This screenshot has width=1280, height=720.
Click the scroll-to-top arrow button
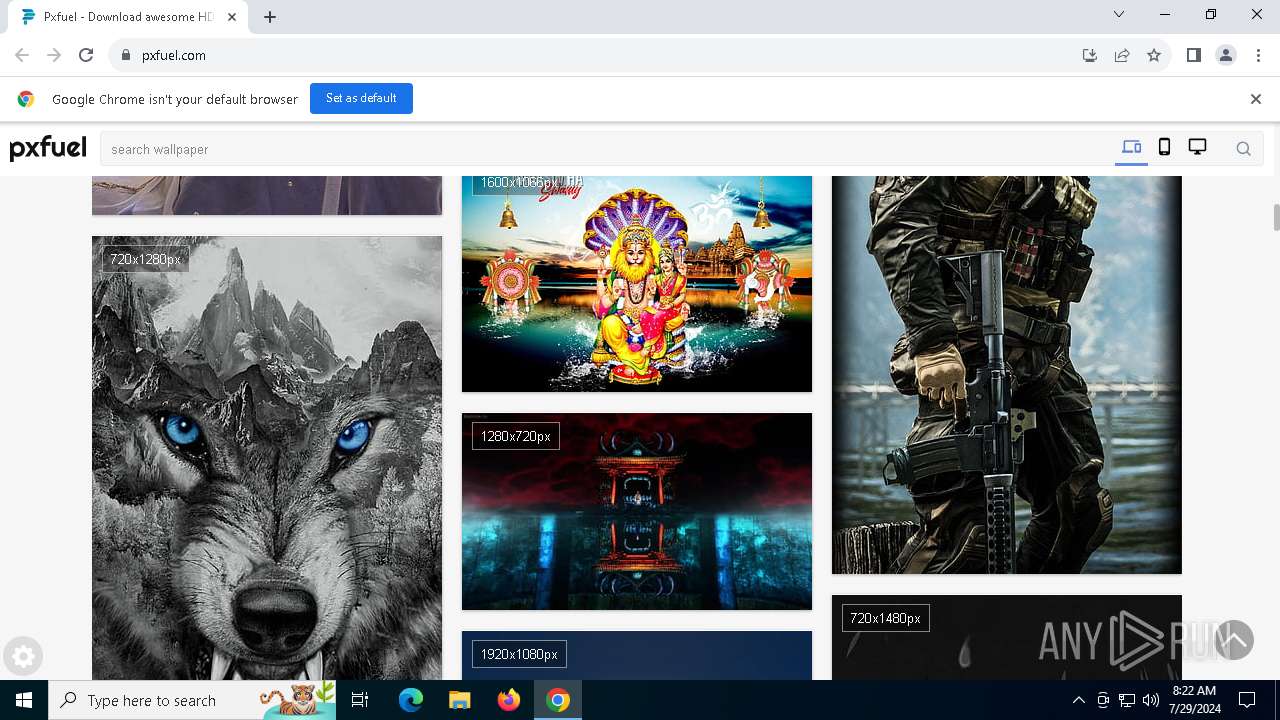pos(1233,640)
